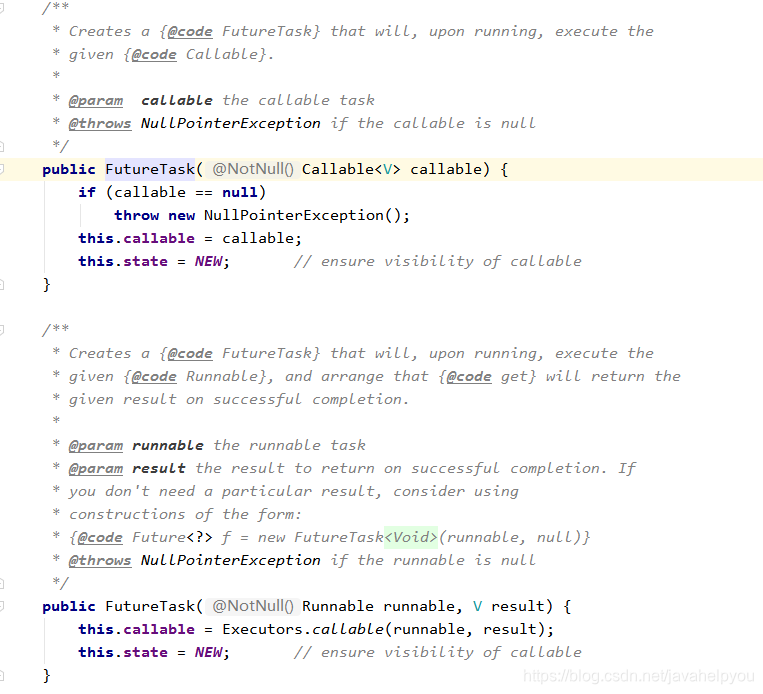Click the 'if' keyword
This screenshot has height=694, width=763.
pos(87,192)
